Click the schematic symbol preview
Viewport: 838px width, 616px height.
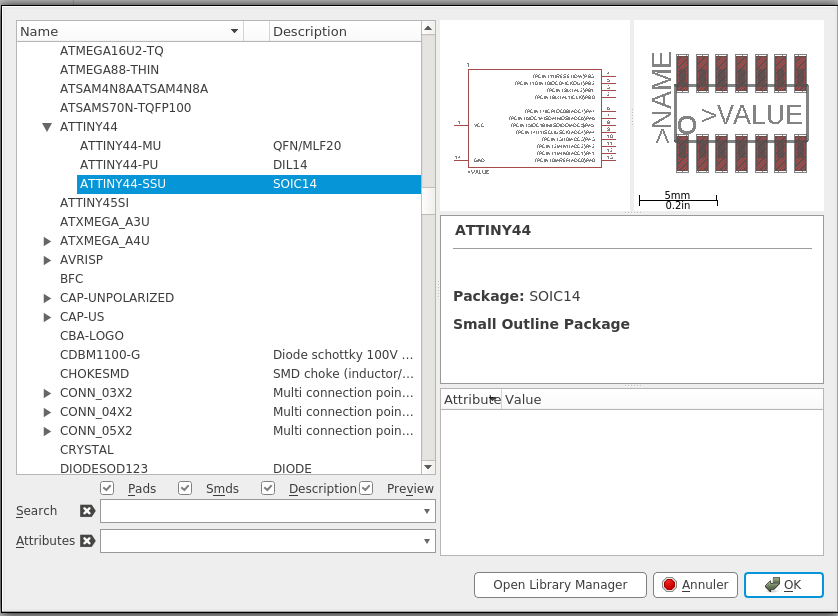(535, 118)
